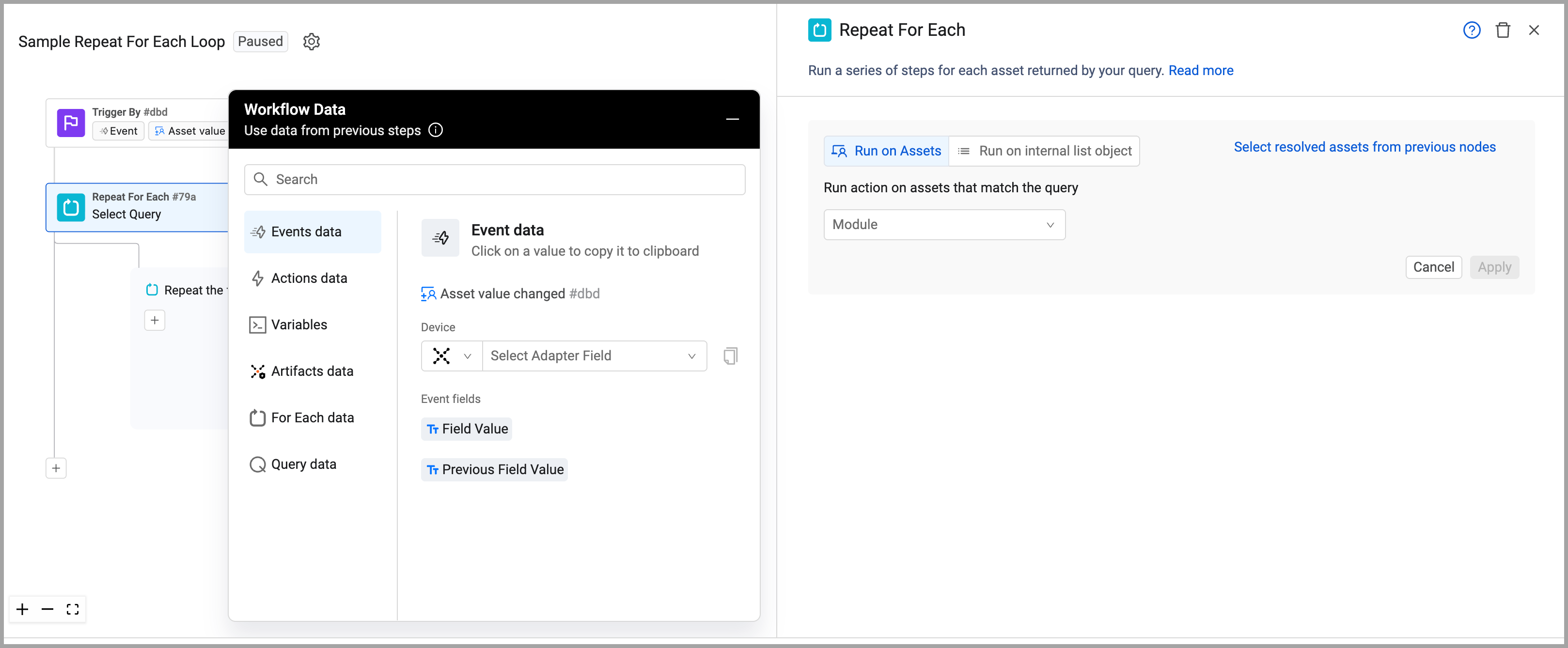
Task: Click the Cancel button
Action: click(x=1433, y=267)
